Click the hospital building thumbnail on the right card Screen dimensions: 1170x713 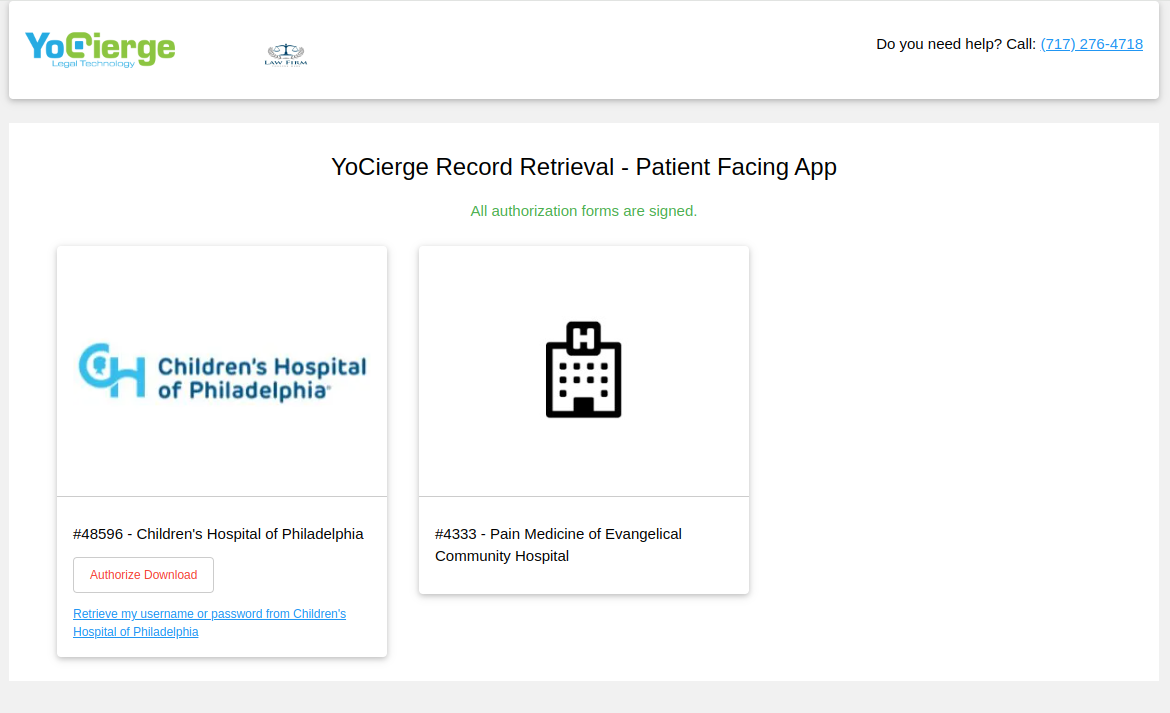point(583,370)
